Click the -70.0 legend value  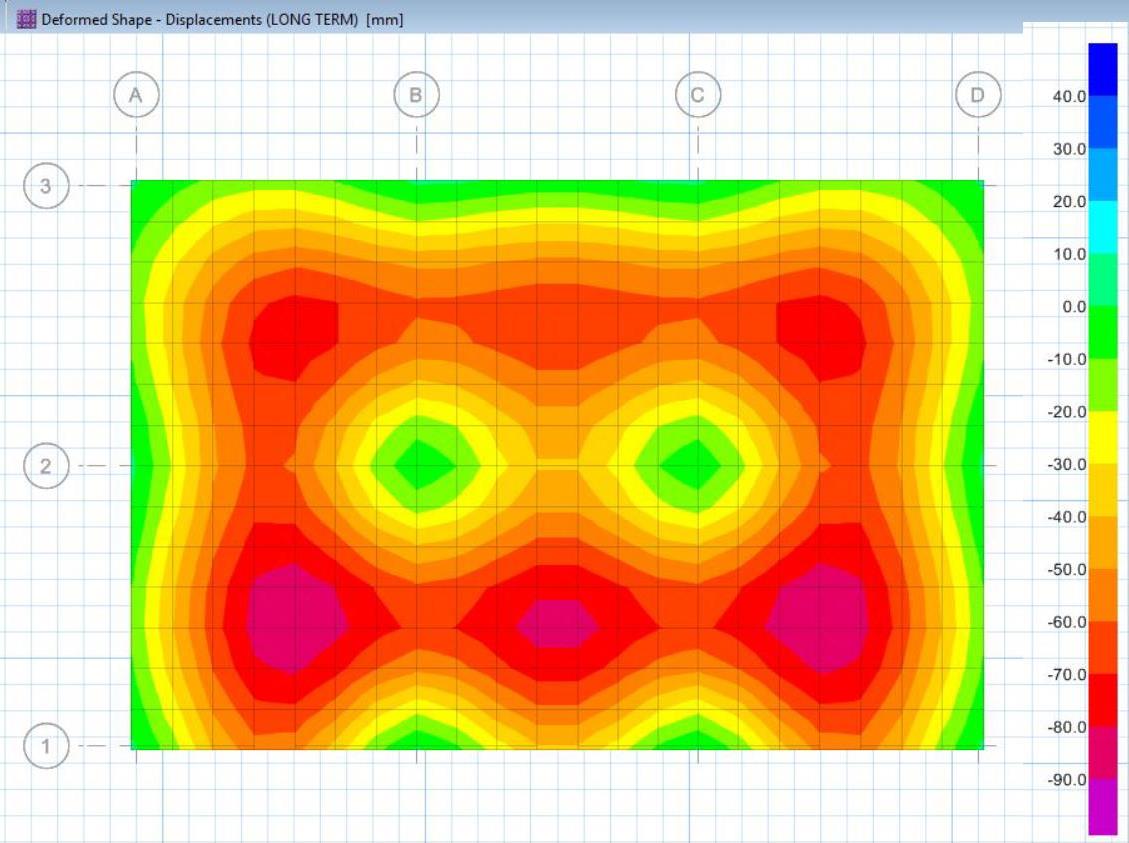pos(1067,675)
